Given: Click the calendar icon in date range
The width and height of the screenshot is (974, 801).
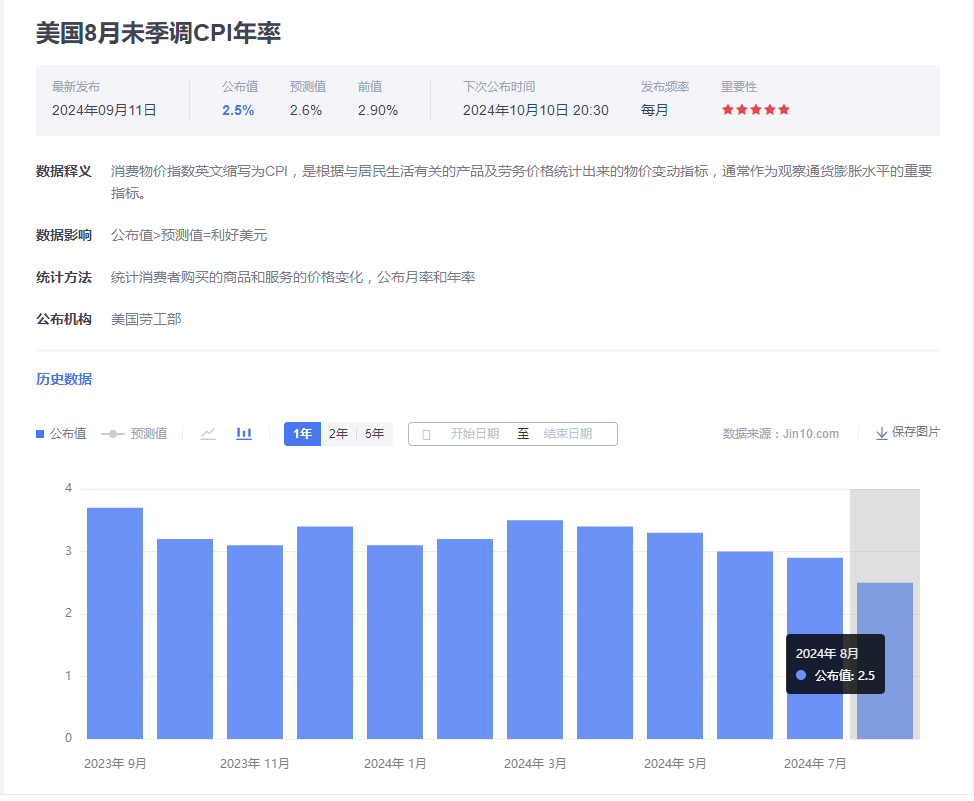Looking at the screenshot, I should [x=426, y=434].
